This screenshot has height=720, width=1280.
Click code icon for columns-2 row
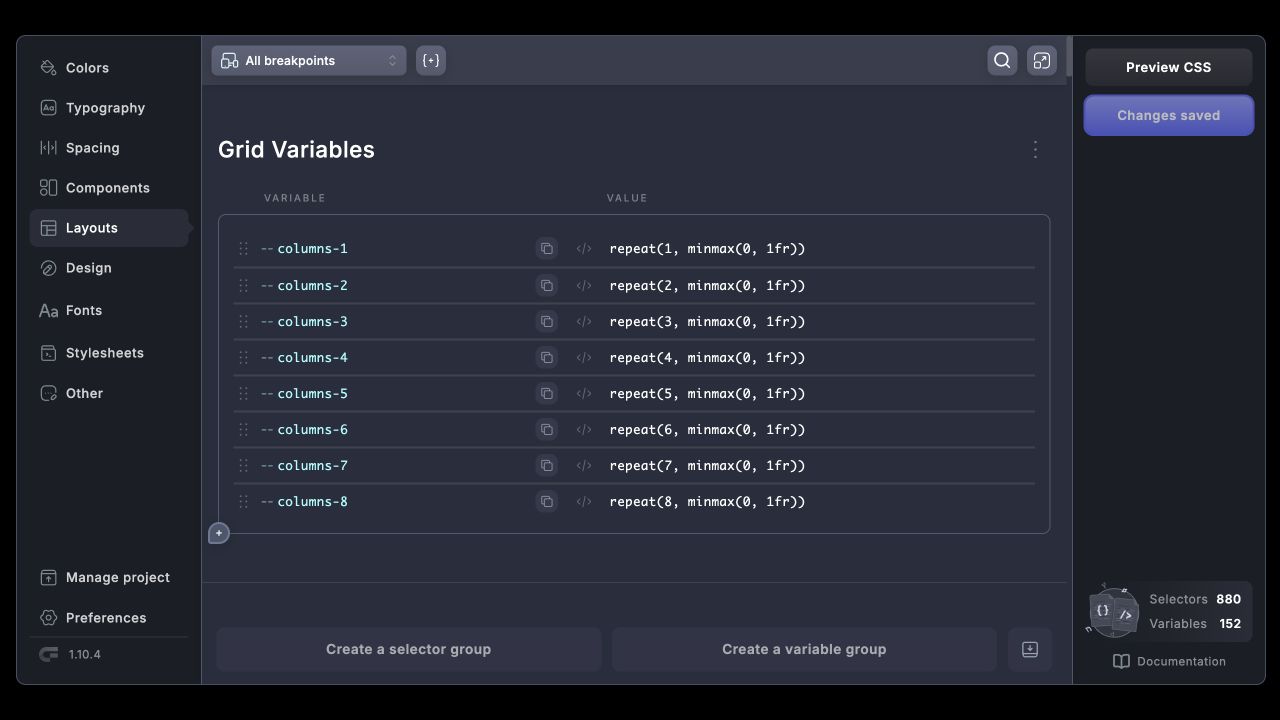(584, 286)
